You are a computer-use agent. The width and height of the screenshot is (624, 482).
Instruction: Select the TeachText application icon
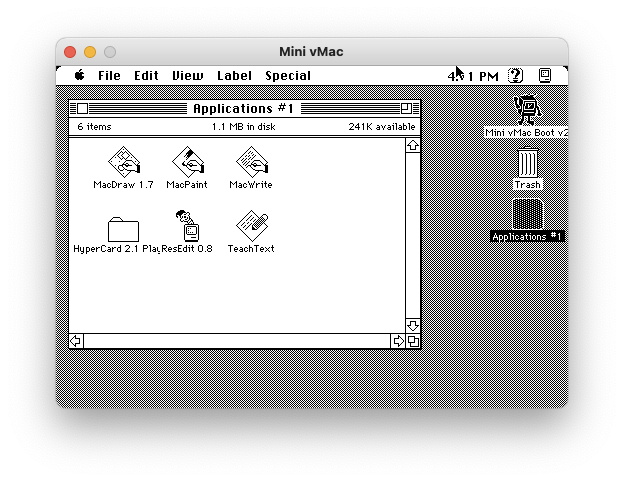252,226
